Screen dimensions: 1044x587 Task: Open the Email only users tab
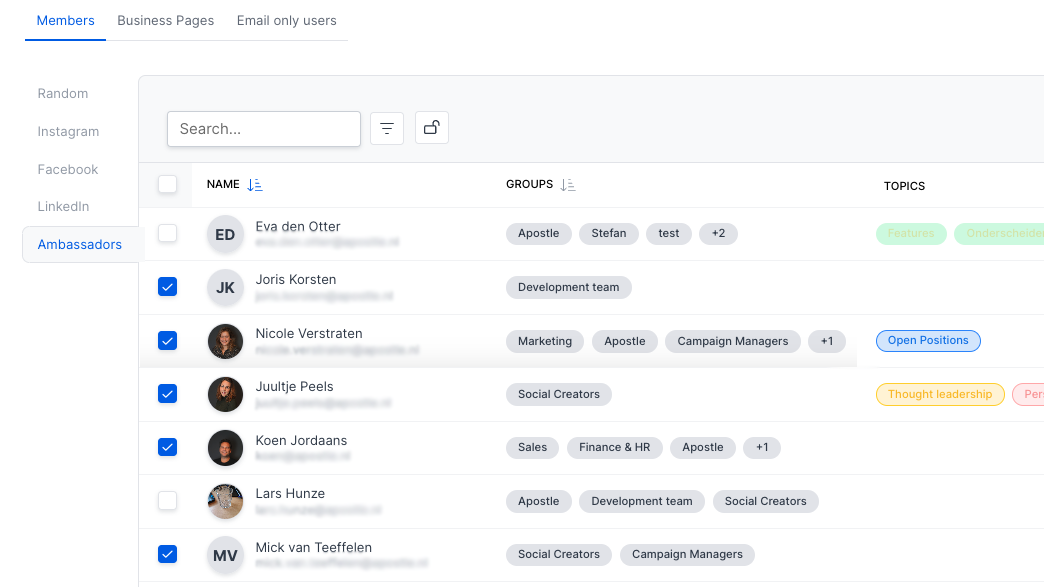click(286, 20)
